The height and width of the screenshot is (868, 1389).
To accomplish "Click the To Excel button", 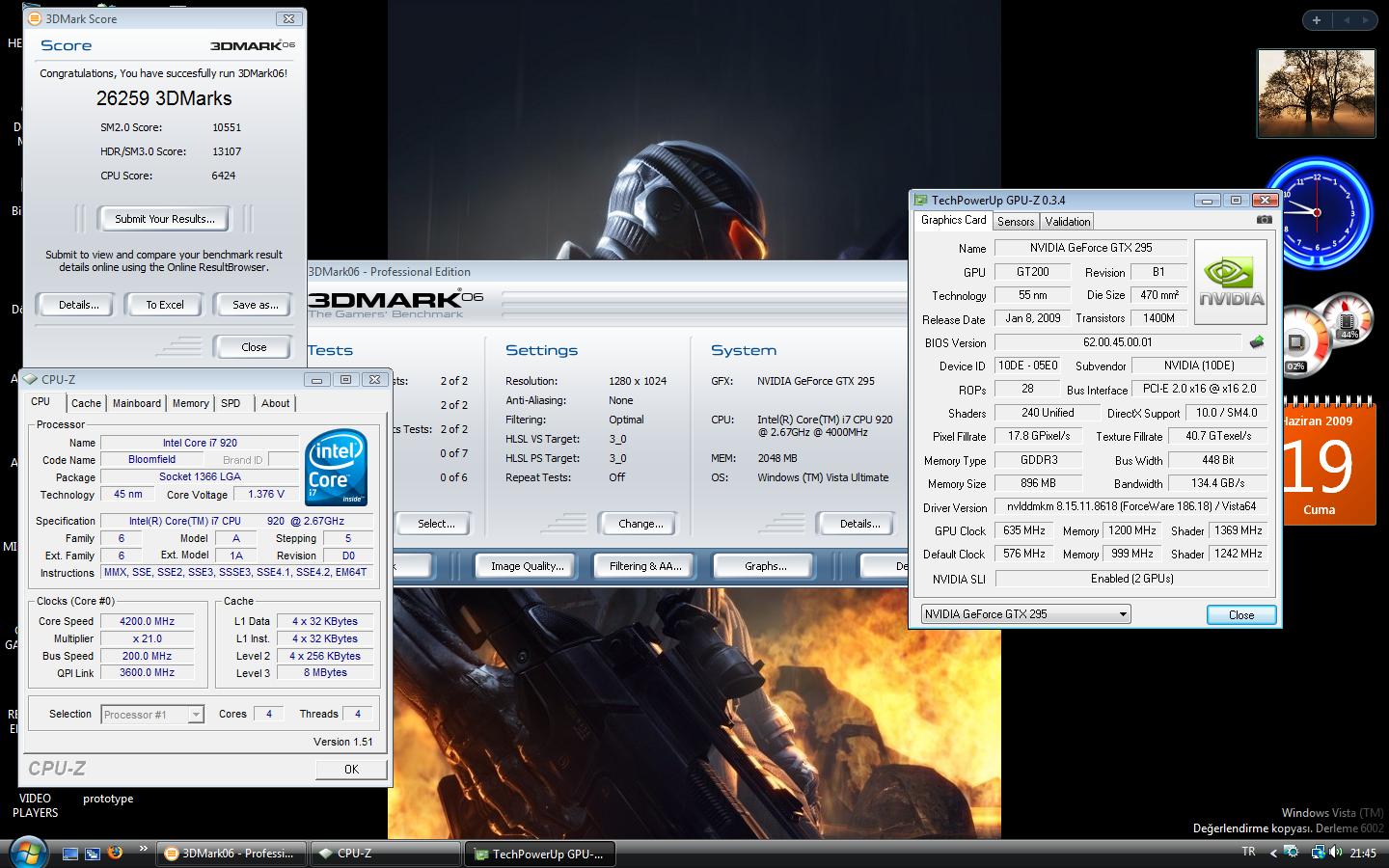I will point(165,305).
